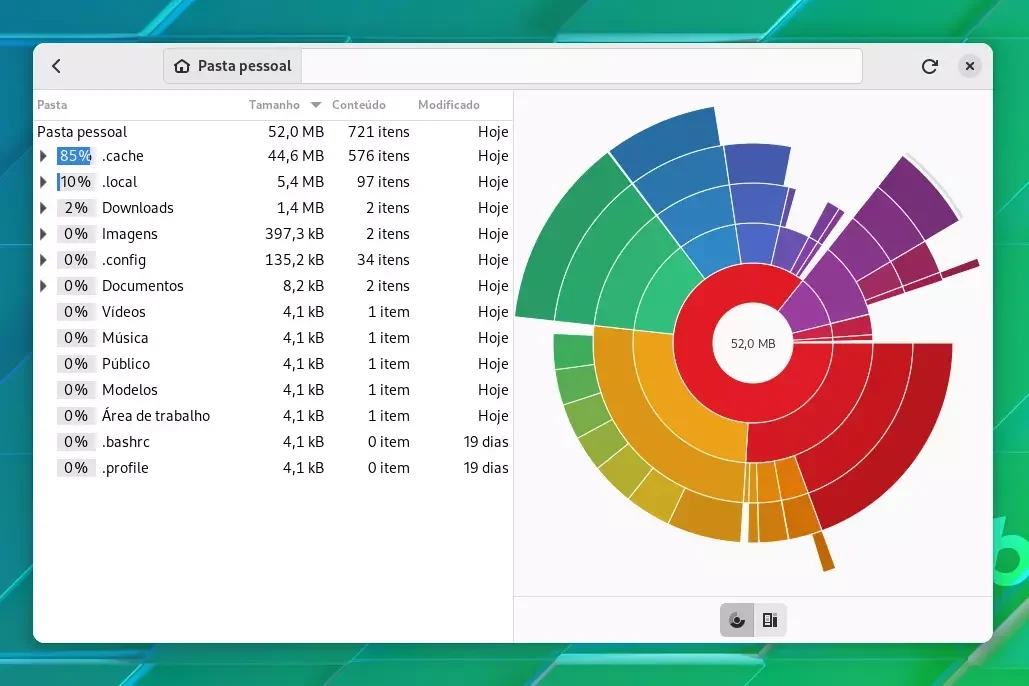Sort by the Modificado column header
This screenshot has width=1029, height=686.
pos(449,105)
